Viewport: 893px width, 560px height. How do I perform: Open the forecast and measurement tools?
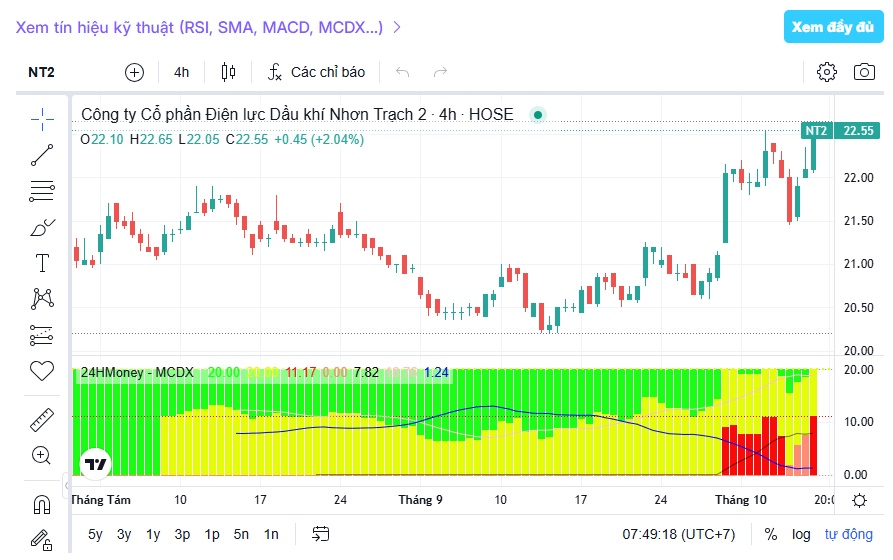41,336
